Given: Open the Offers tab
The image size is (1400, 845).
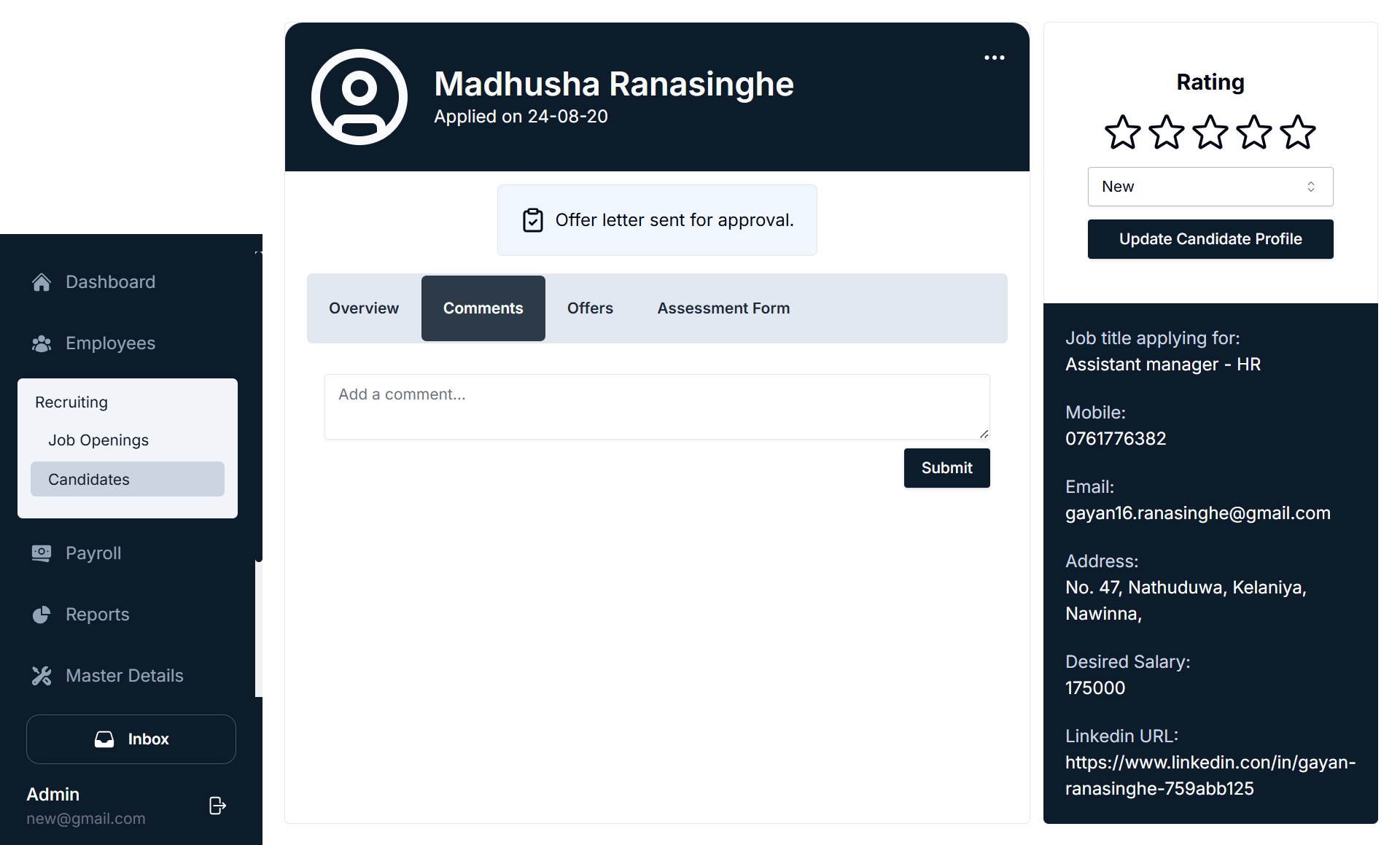Looking at the screenshot, I should click(590, 308).
